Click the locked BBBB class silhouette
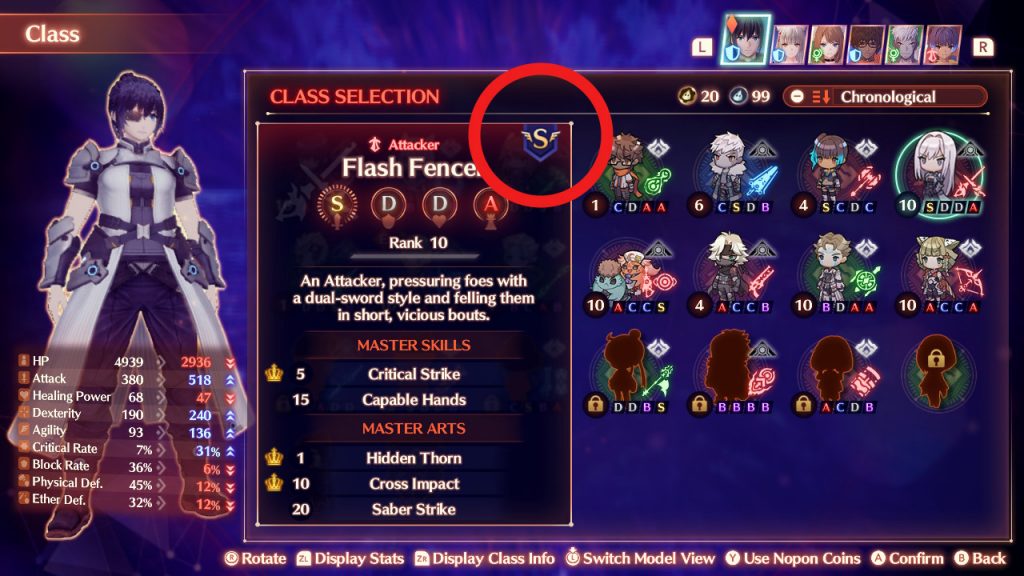This screenshot has width=1024, height=576. pyautogui.click(x=735, y=374)
